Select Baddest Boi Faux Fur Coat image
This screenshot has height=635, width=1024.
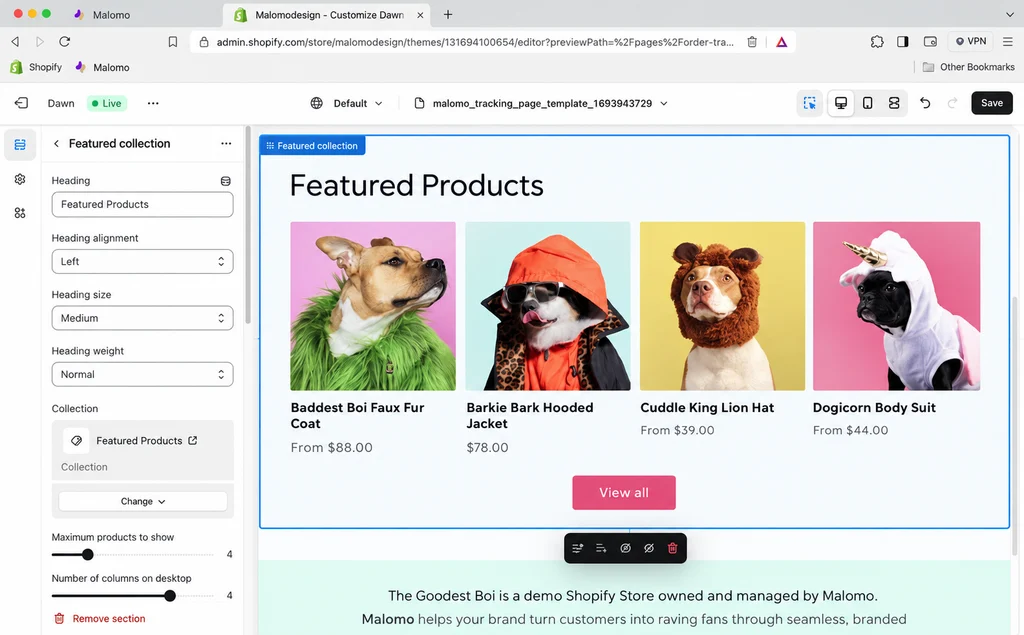click(x=373, y=306)
